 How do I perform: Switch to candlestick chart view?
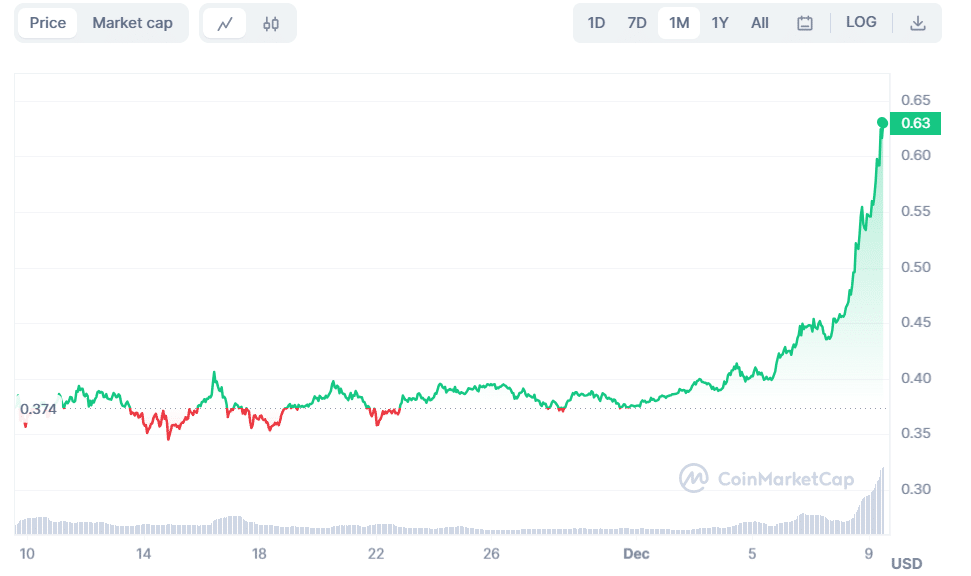tap(271, 23)
